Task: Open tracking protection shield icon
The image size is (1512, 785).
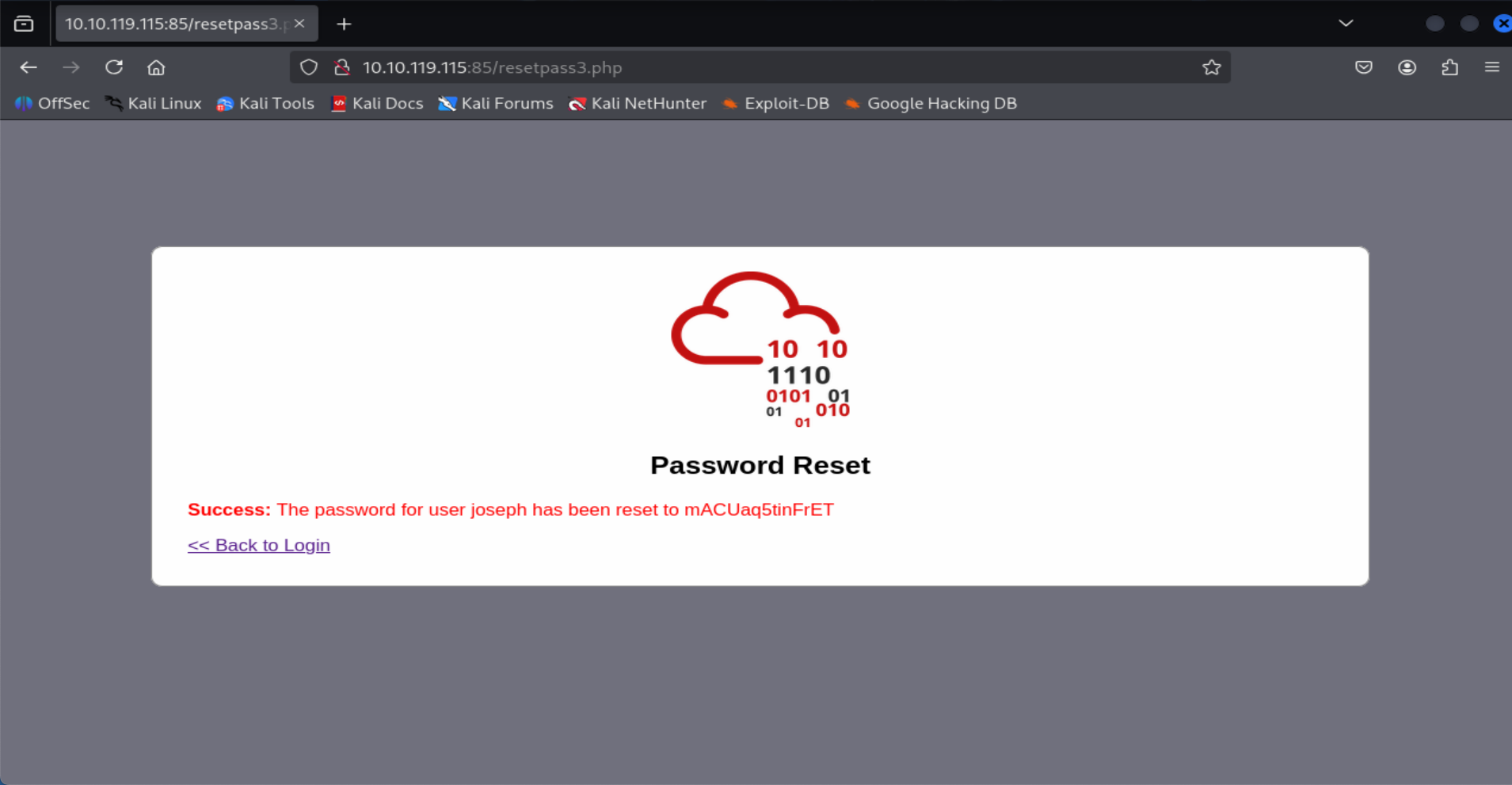Action: click(x=309, y=67)
